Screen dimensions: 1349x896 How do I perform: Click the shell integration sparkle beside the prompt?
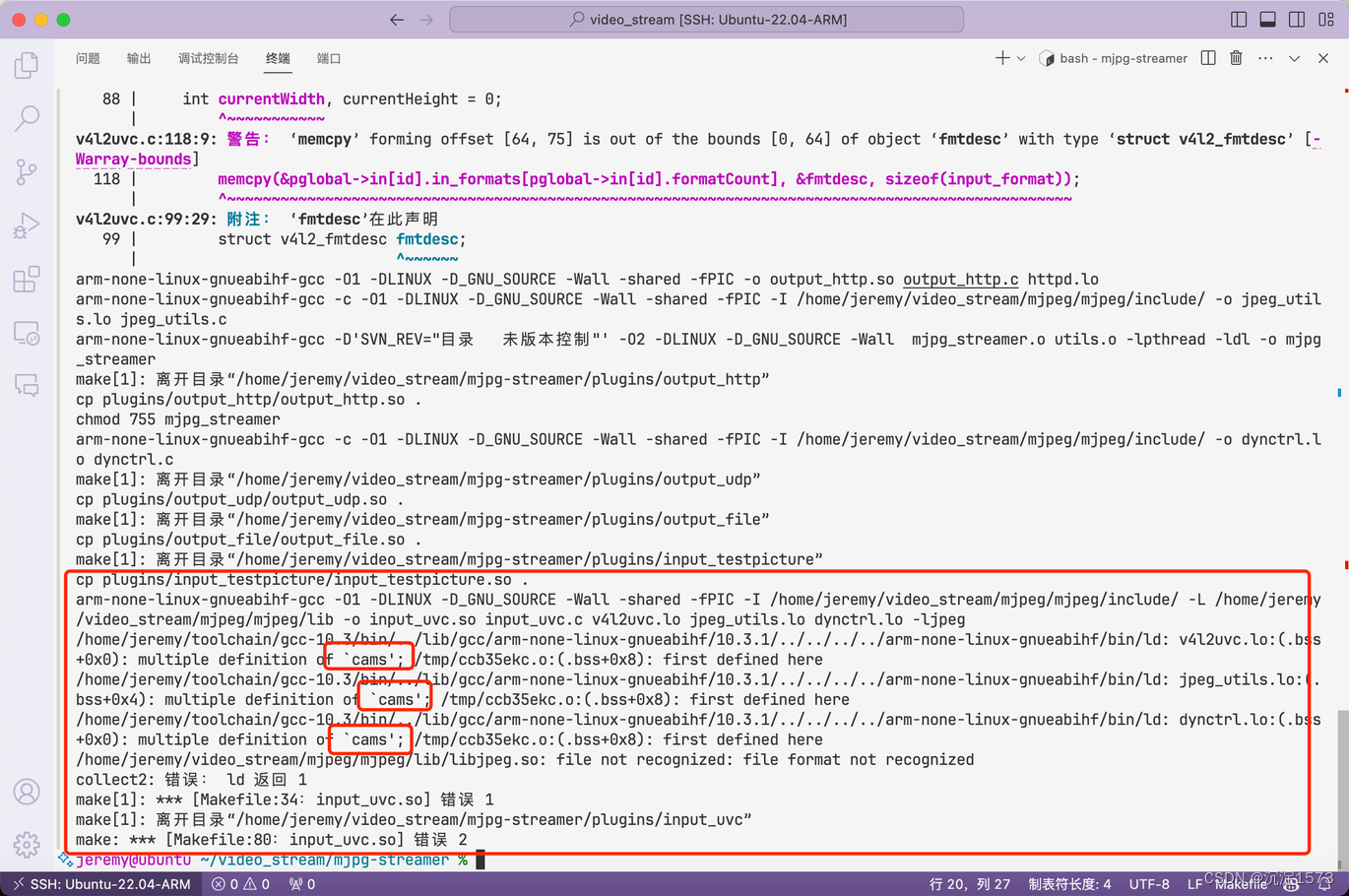pos(65,860)
